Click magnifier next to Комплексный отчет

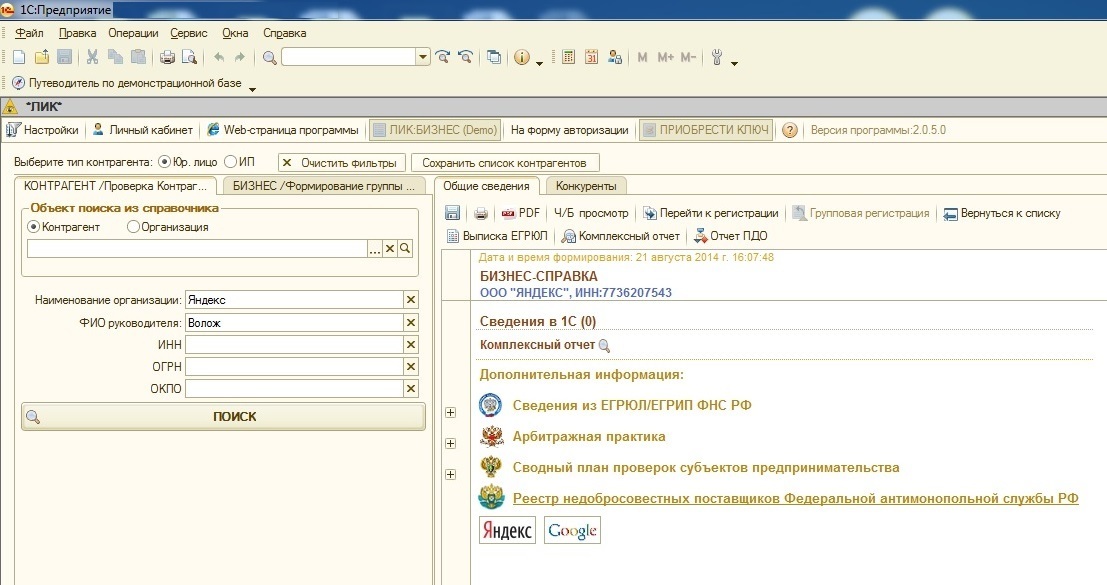pyautogui.click(x=603, y=346)
